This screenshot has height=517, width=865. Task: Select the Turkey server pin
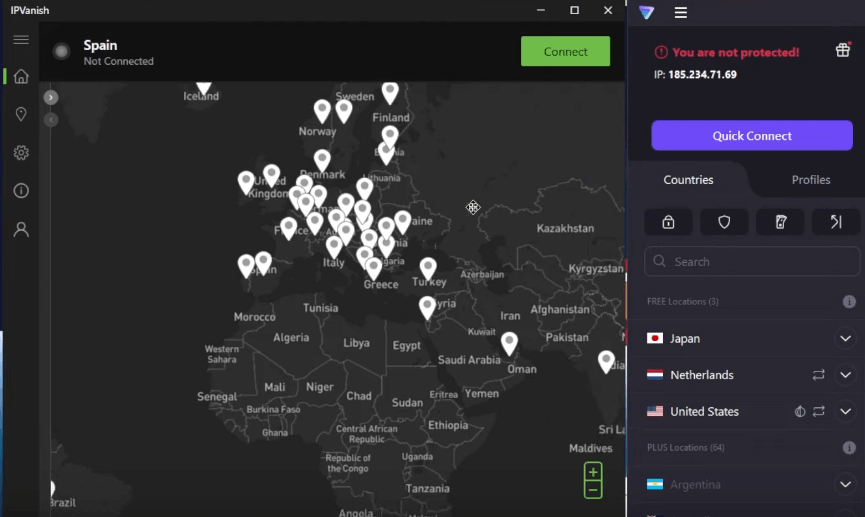point(428,267)
